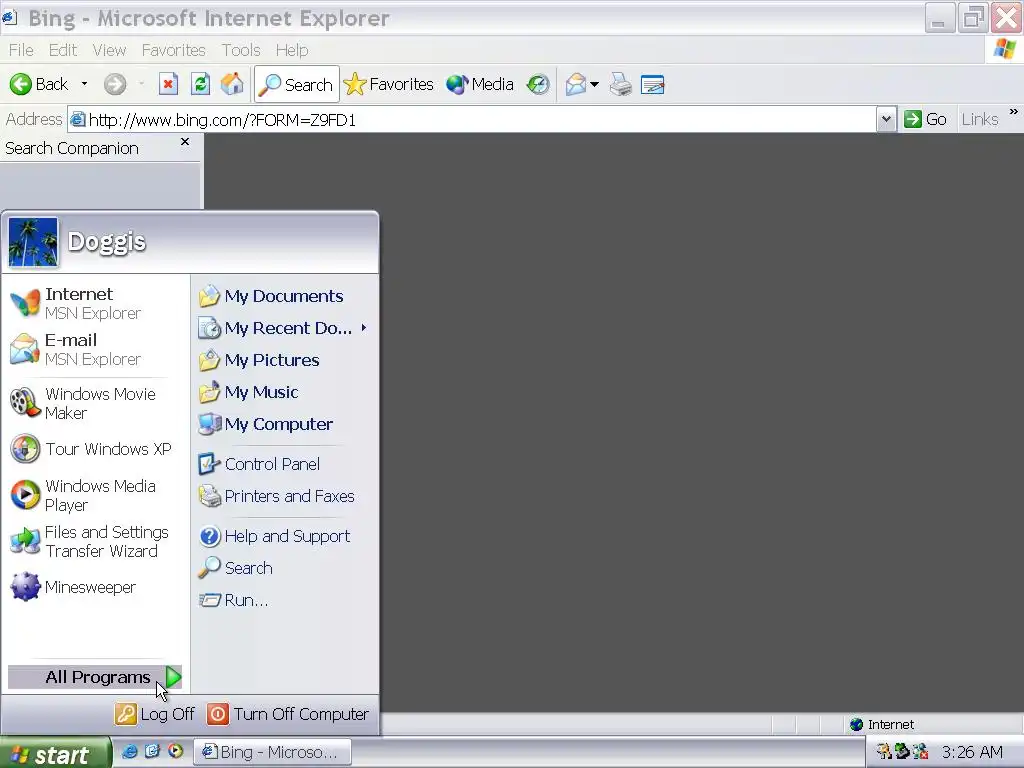Open the Media toolbar button
1024x768 pixels.
pyautogui.click(x=480, y=84)
